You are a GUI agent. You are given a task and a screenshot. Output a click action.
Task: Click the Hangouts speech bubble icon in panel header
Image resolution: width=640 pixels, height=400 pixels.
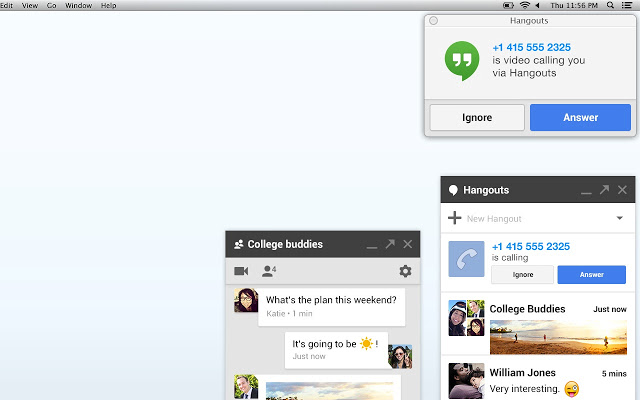(x=453, y=190)
